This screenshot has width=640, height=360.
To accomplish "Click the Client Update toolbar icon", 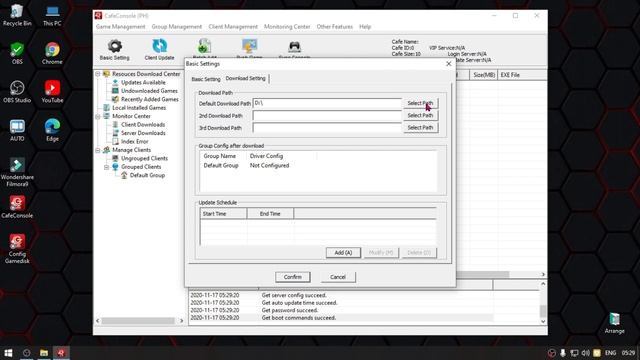I will click(159, 50).
